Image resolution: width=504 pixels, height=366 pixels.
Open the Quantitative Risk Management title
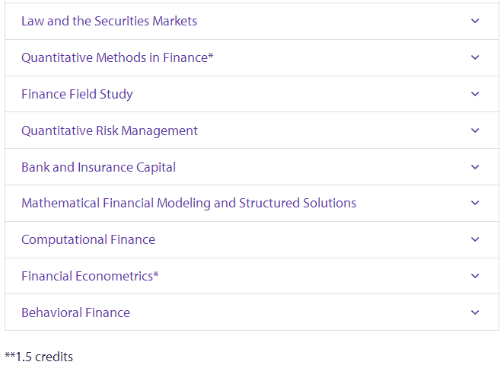(110, 131)
